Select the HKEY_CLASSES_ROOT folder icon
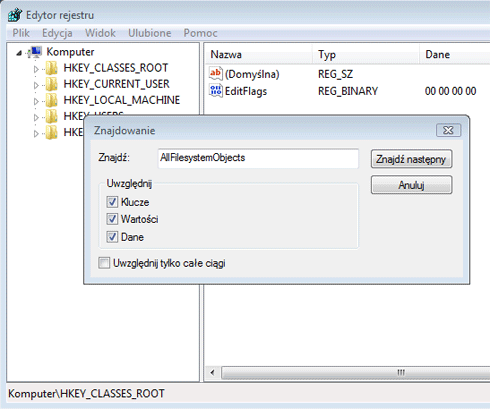The width and height of the screenshot is (490, 409). [51, 68]
